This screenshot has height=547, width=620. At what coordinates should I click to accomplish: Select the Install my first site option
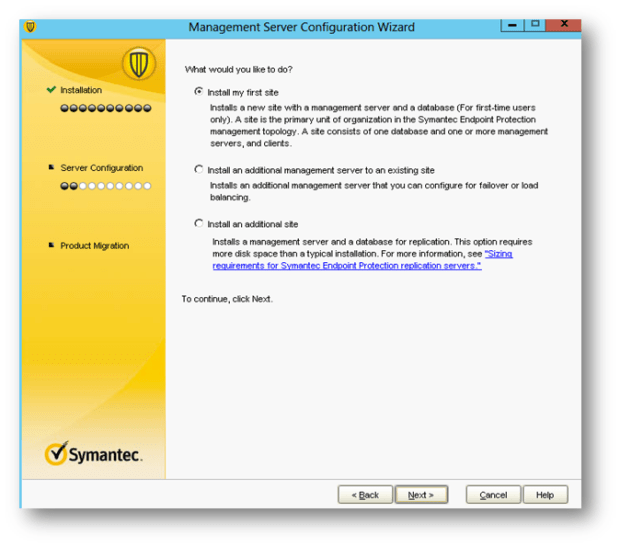click(x=199, y=91)
